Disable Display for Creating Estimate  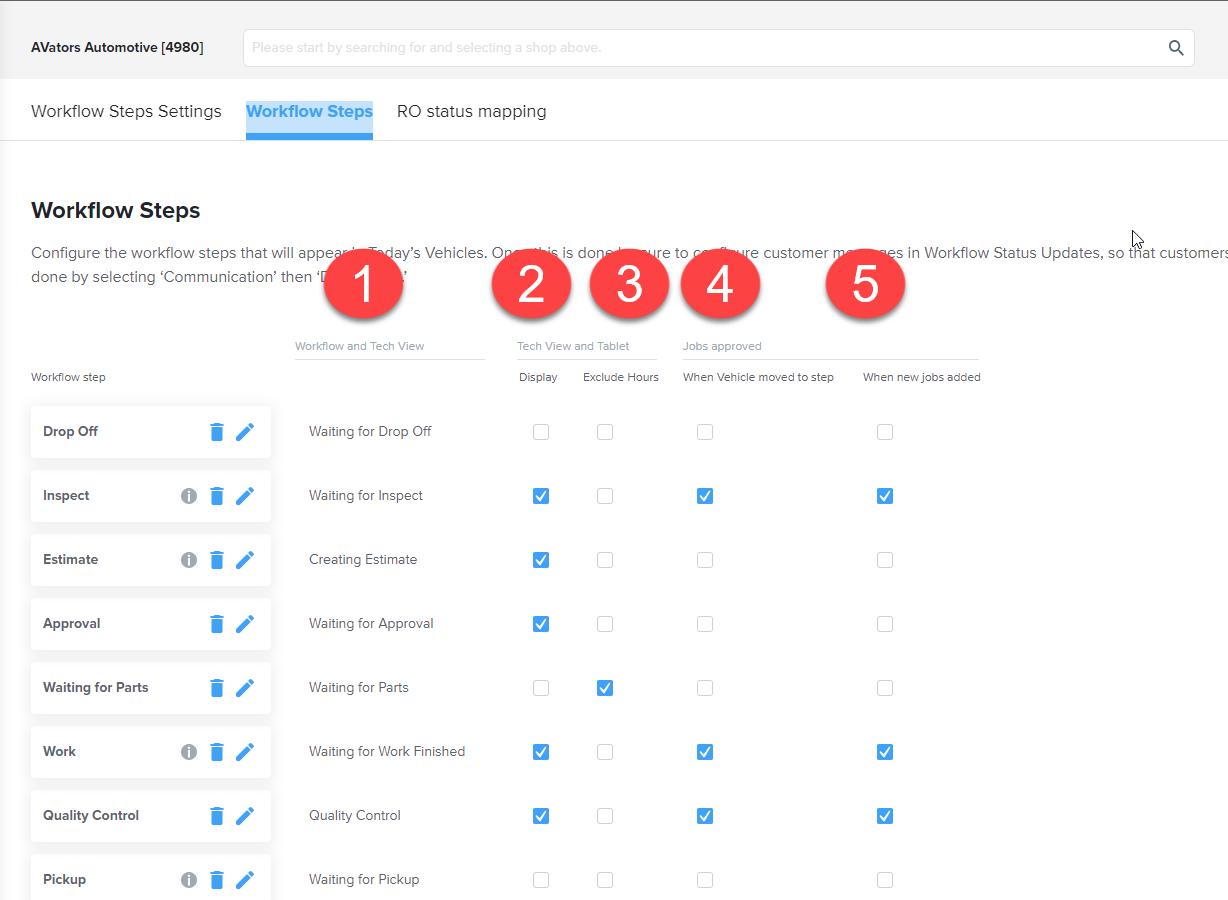(541, 559)
